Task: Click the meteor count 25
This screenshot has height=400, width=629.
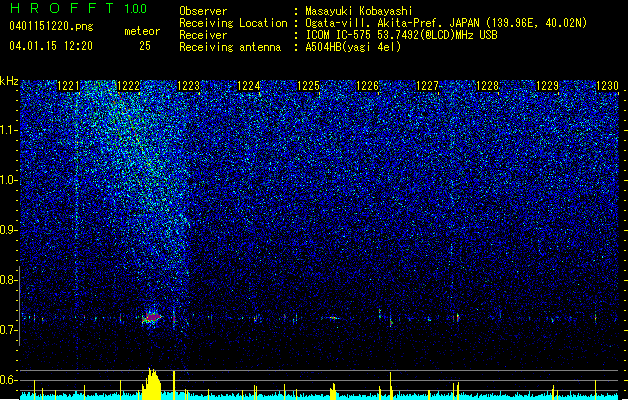Action: pos(145,46)
